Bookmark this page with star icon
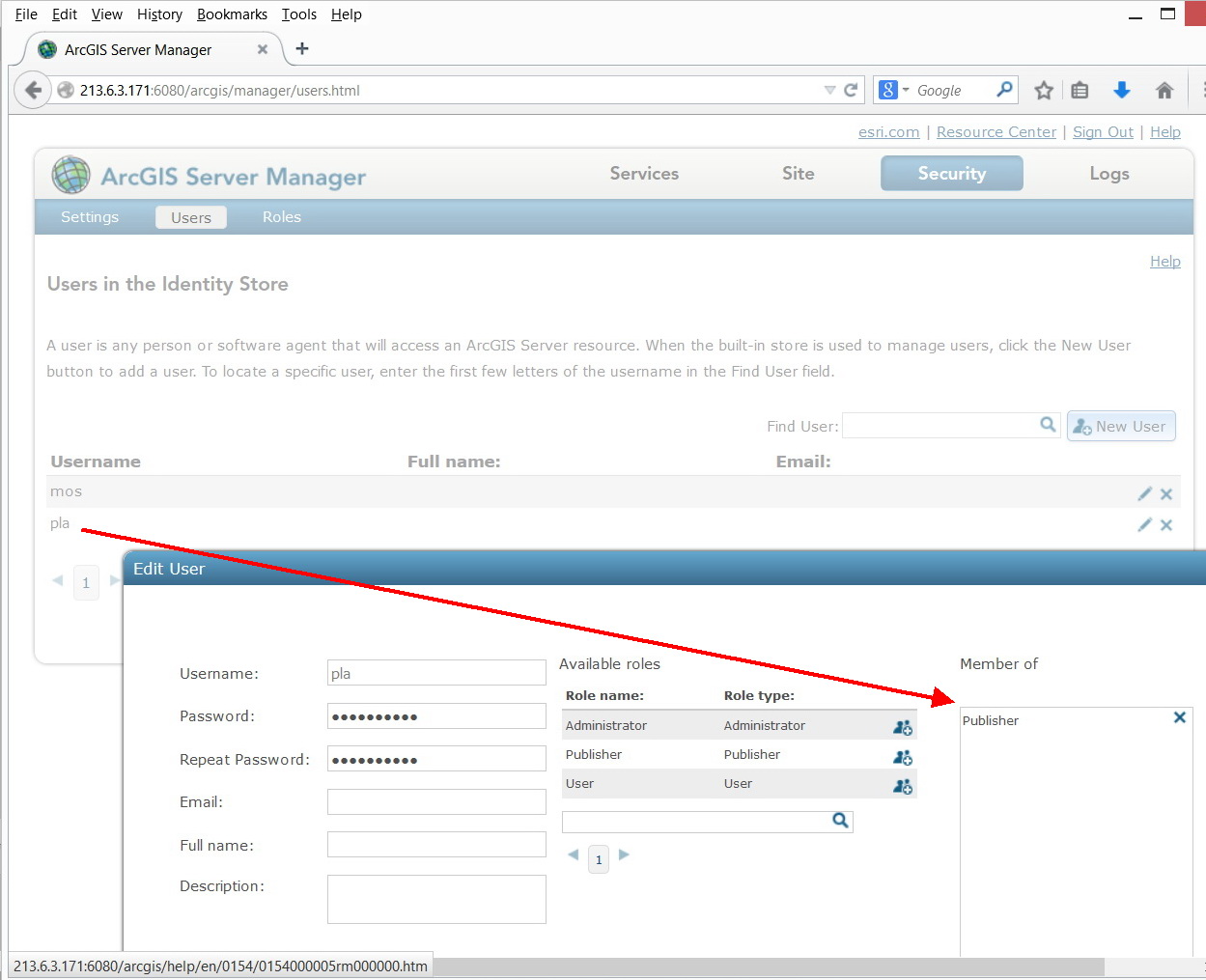 (1044, 90)
